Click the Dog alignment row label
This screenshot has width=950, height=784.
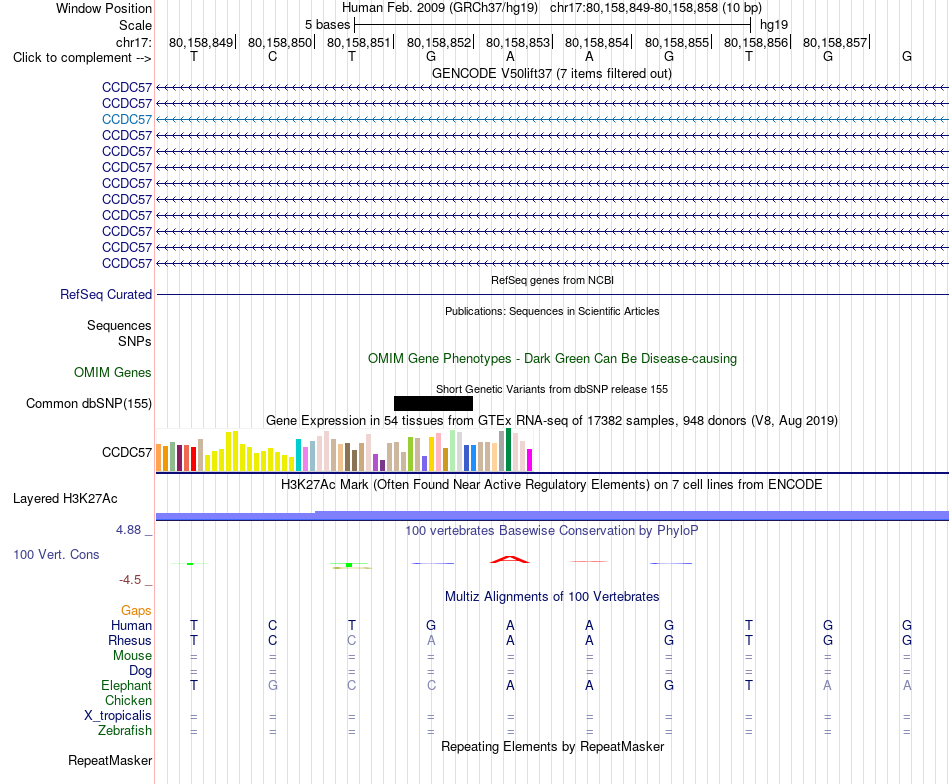pyautogui.click(x=140, y=671)
